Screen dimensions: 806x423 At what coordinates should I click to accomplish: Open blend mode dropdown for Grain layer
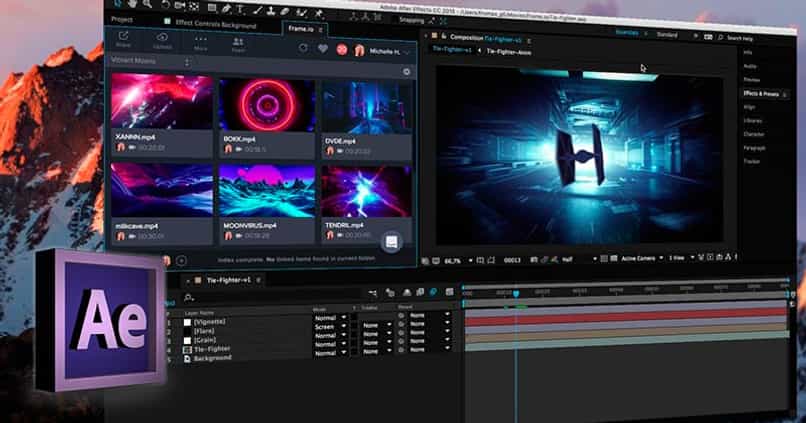[330, 335]
